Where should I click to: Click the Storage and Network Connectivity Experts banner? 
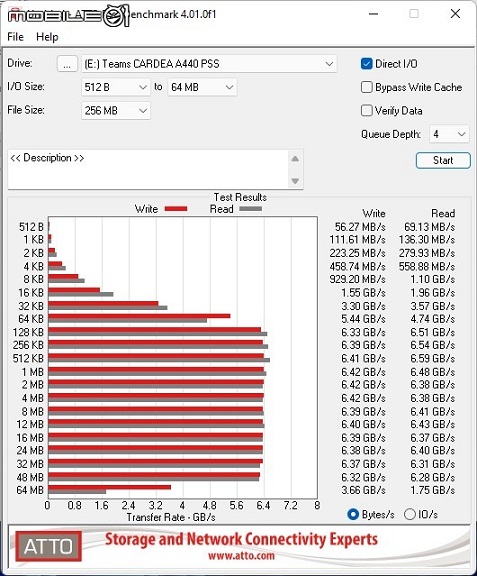coord(241,539)
